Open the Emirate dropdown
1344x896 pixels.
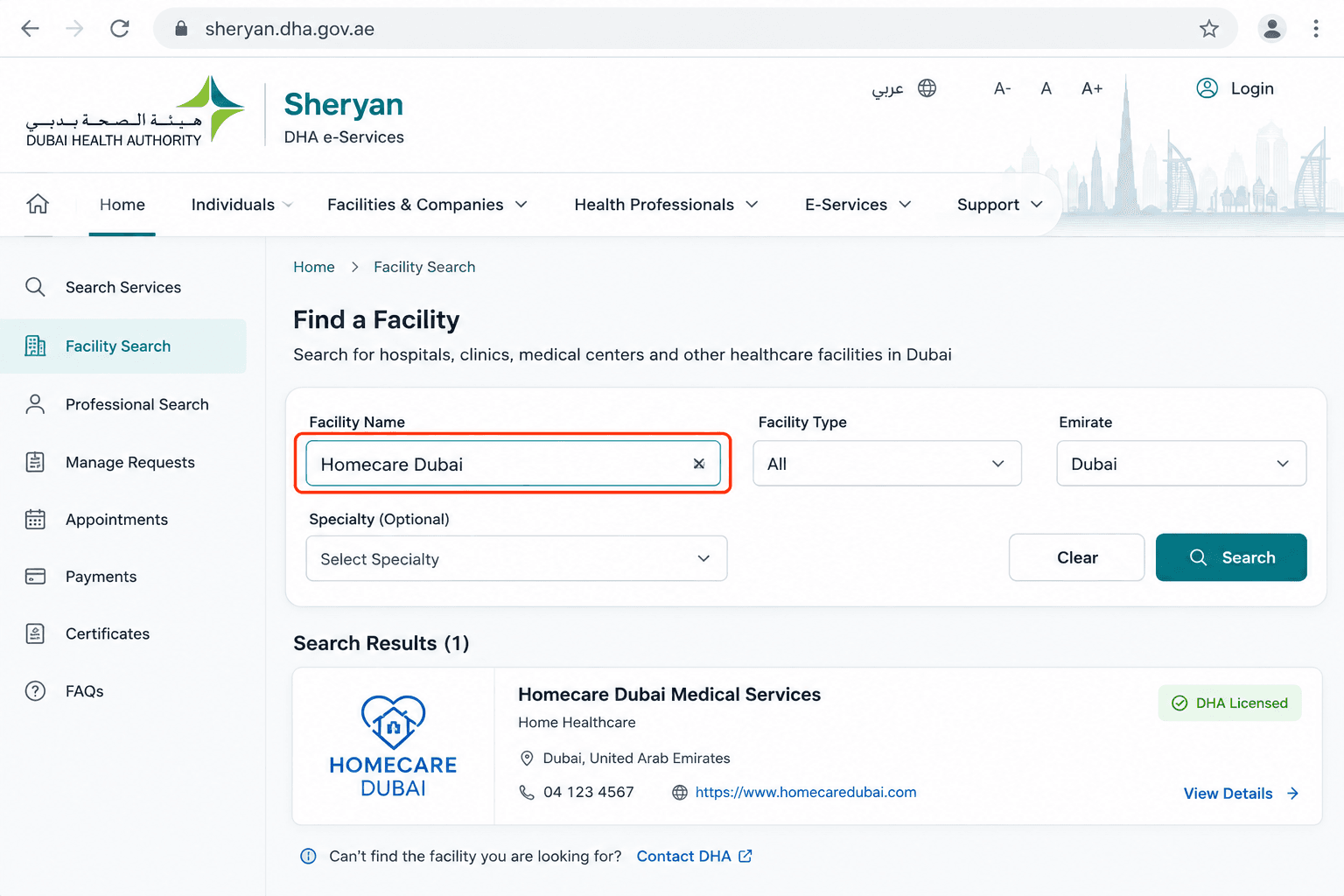pyautogui.click(x=1181, y=464)
